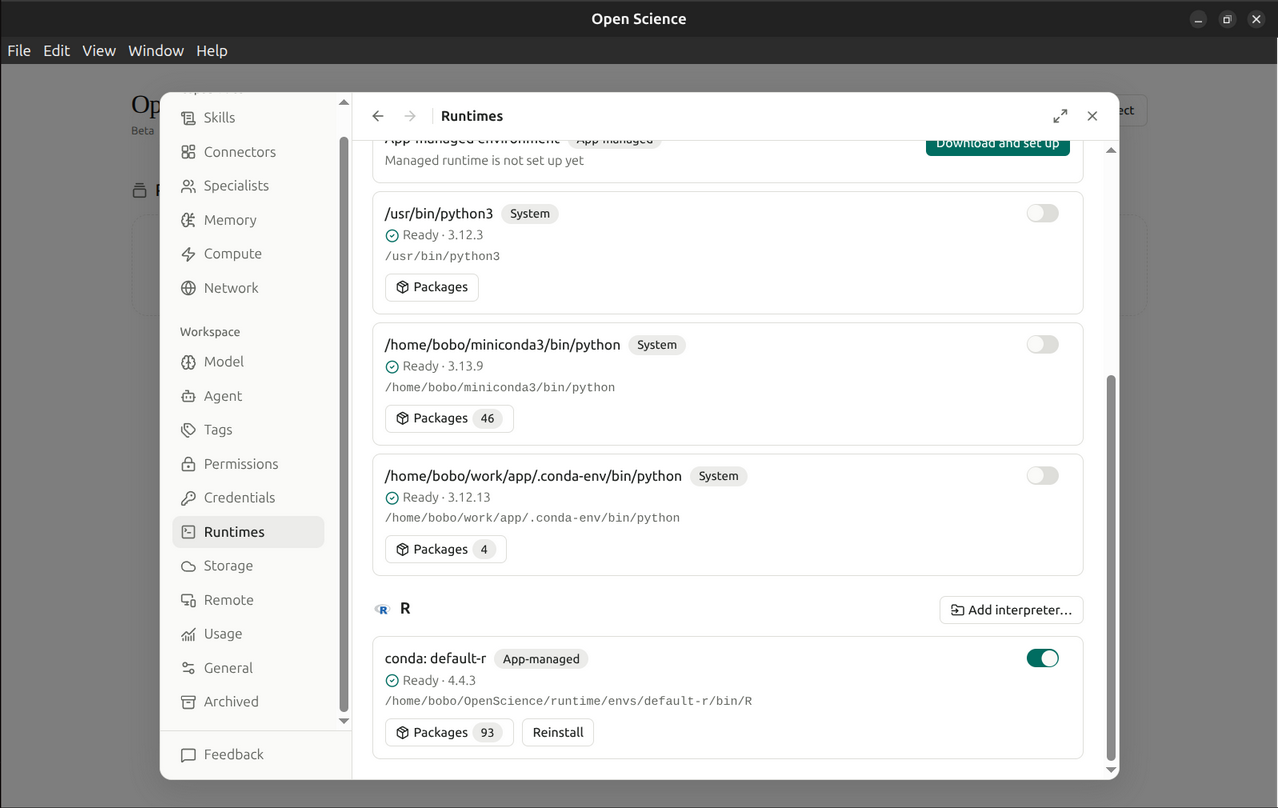The height and width of the screenshot is (808, 1278).
Task: Open the Remote settings
Action: 248,600
